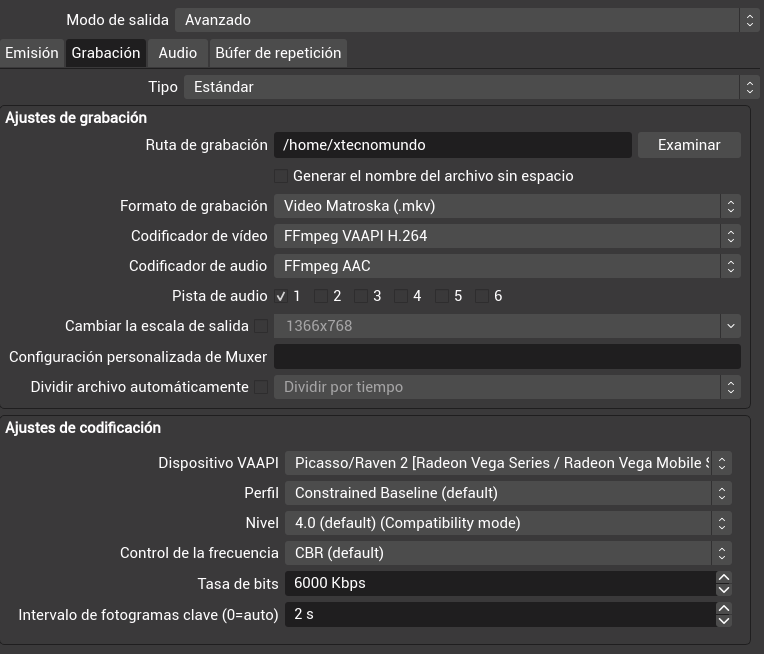Check audio track 2 checkbox
The width and height of the screenshot is (764, 654).
click(321, 296)
